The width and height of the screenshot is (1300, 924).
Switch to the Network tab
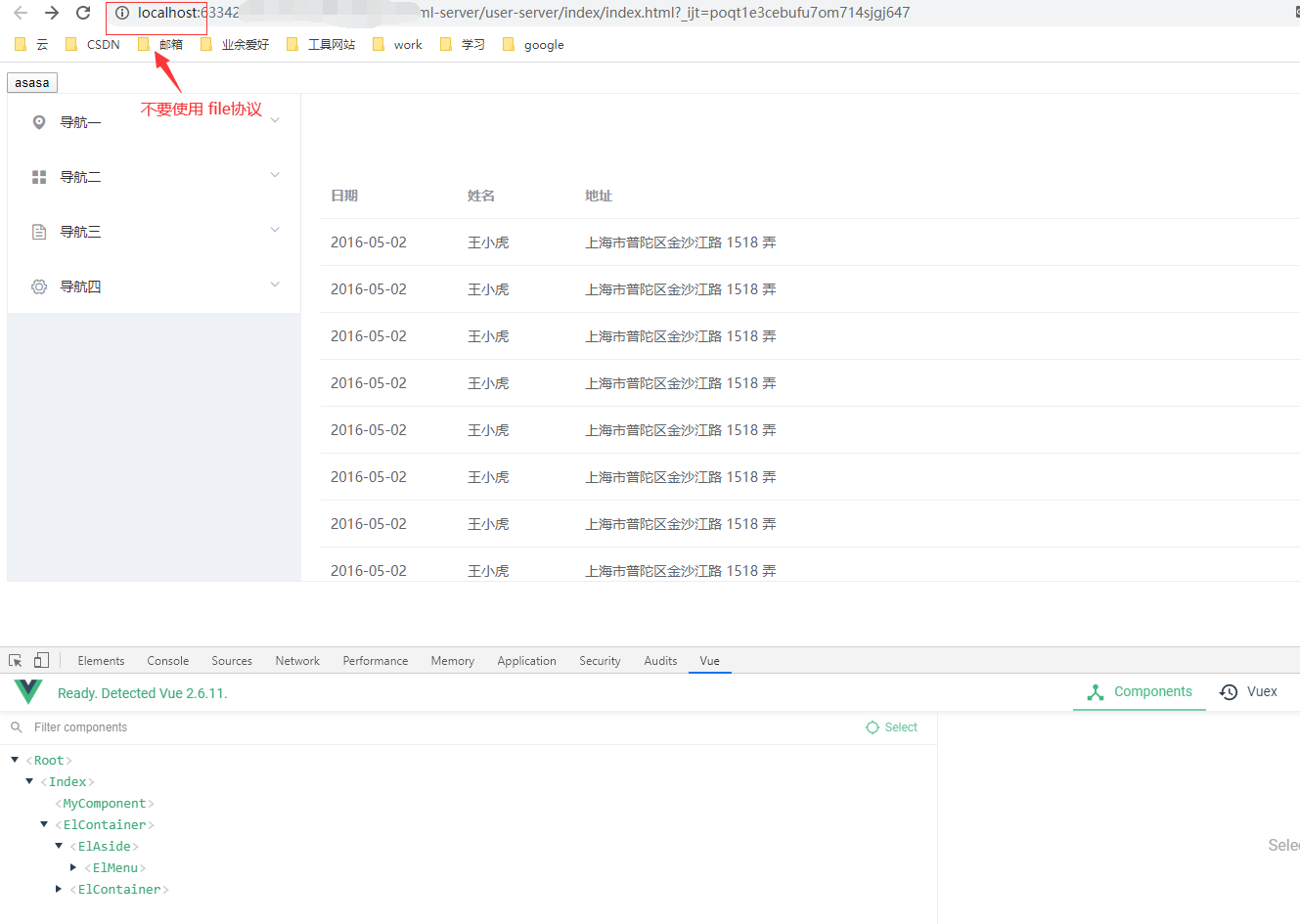tap(297, 661)
